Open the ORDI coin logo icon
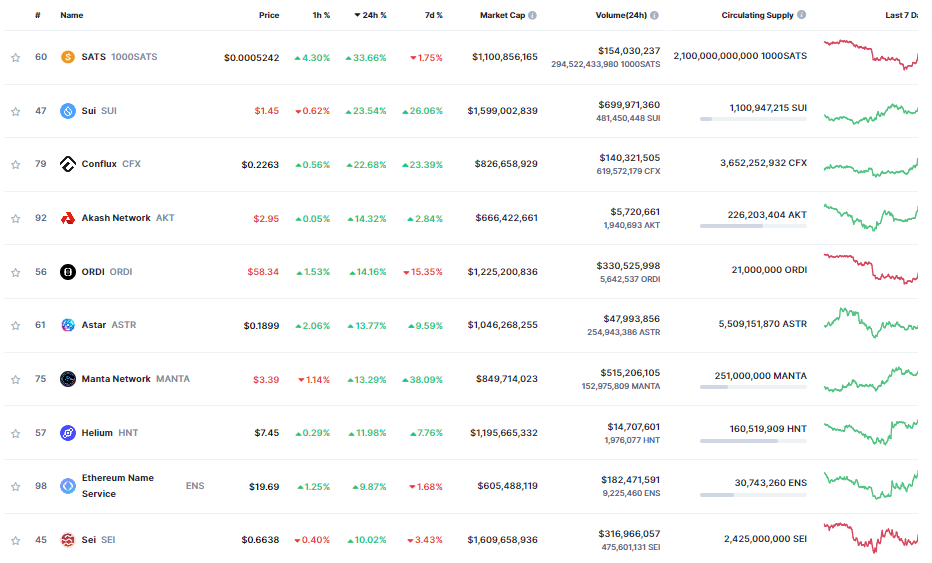 [68, 272]
